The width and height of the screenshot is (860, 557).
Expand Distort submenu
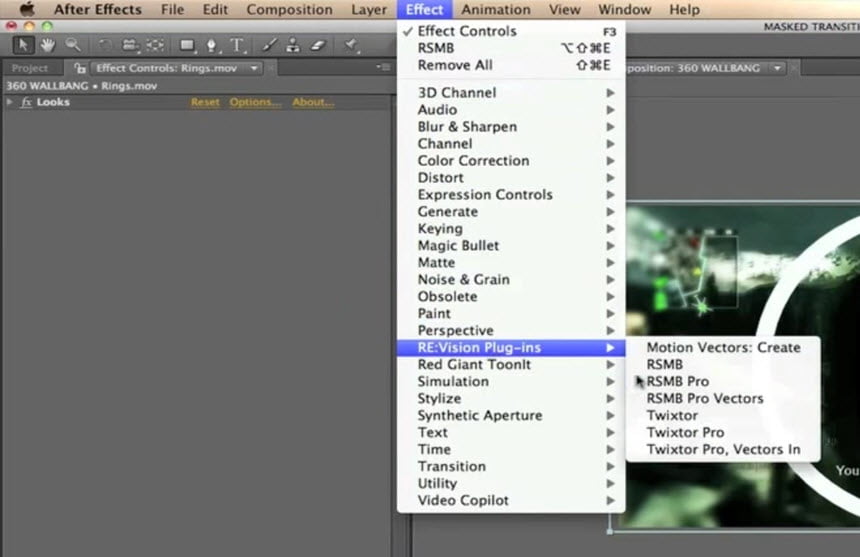point(511,178)
